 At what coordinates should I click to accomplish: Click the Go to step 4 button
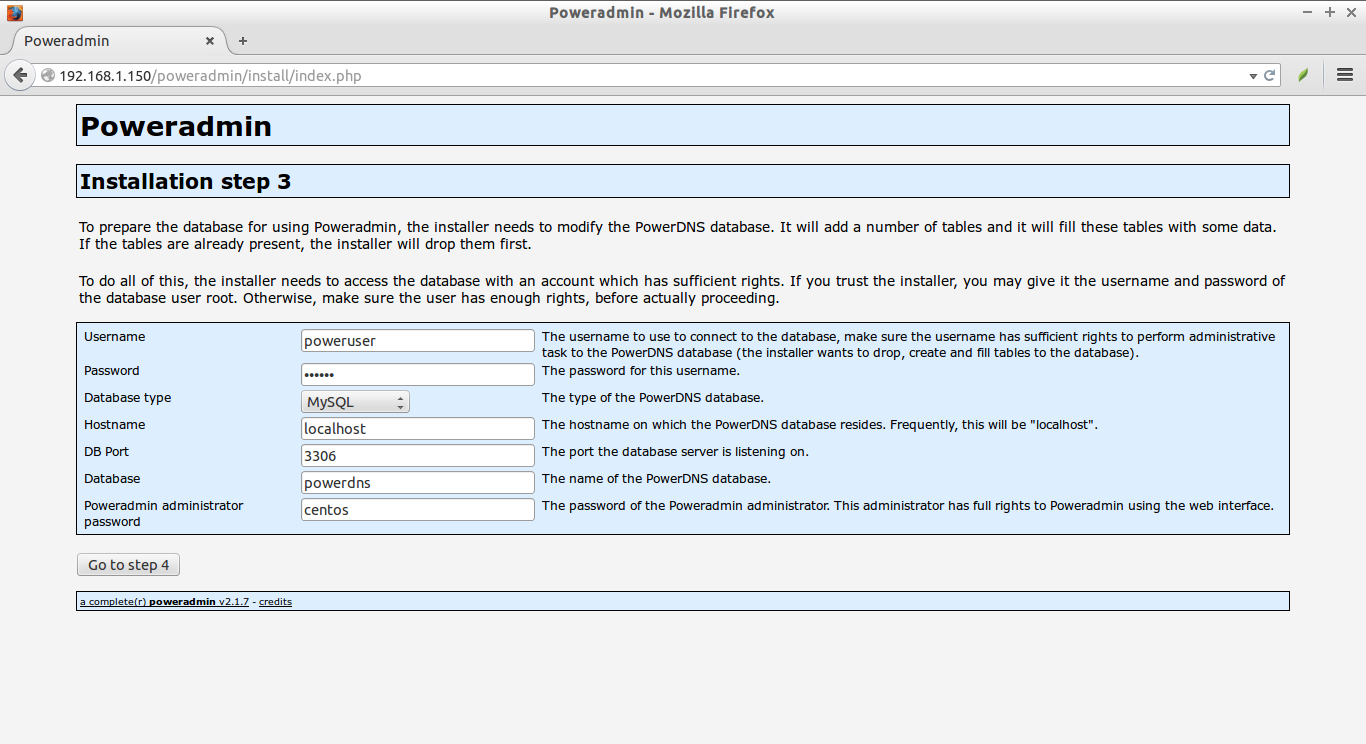point(128,565)
